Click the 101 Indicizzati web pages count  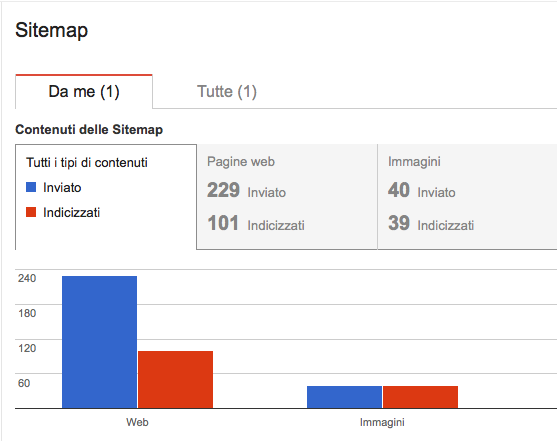click(256, 224)
